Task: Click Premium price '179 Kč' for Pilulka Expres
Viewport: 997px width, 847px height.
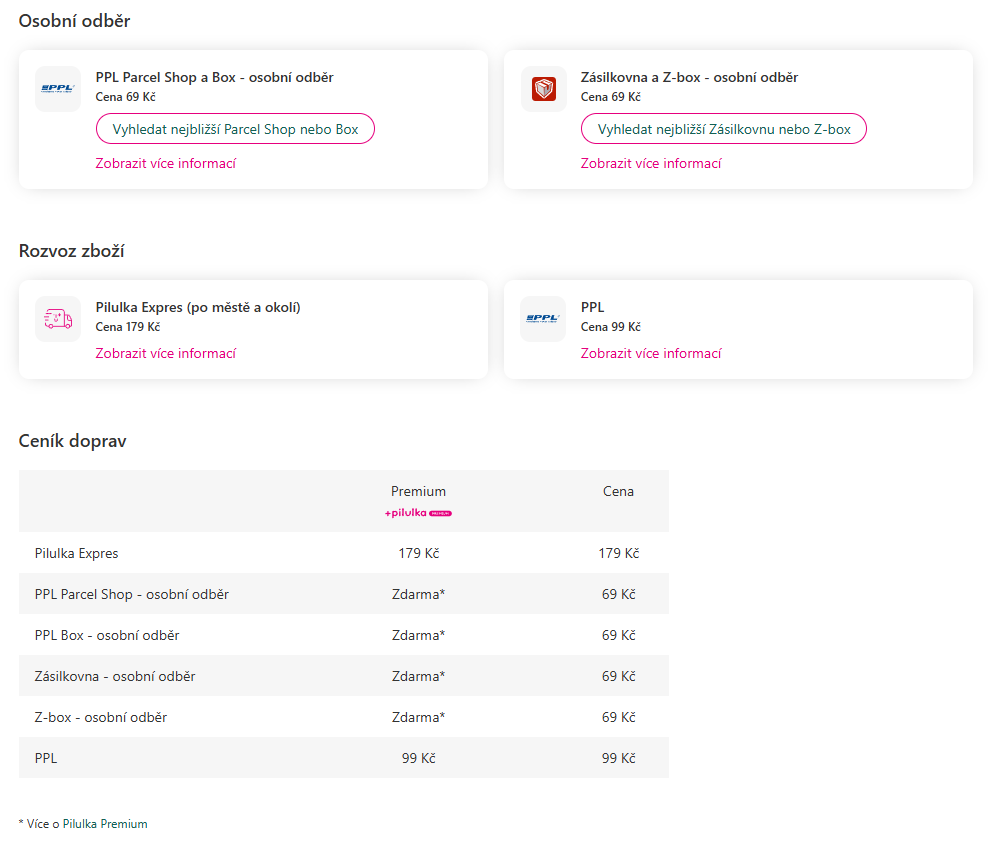Action: click(x=418, y=553)
